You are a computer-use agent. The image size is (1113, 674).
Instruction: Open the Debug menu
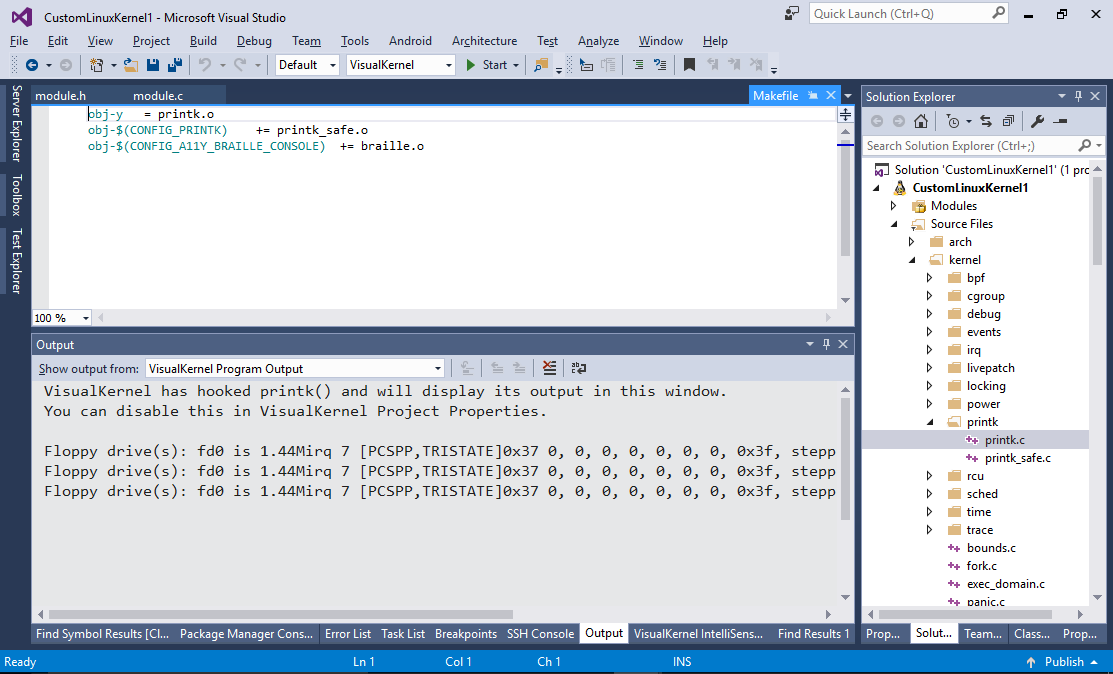tap(254, 41)
